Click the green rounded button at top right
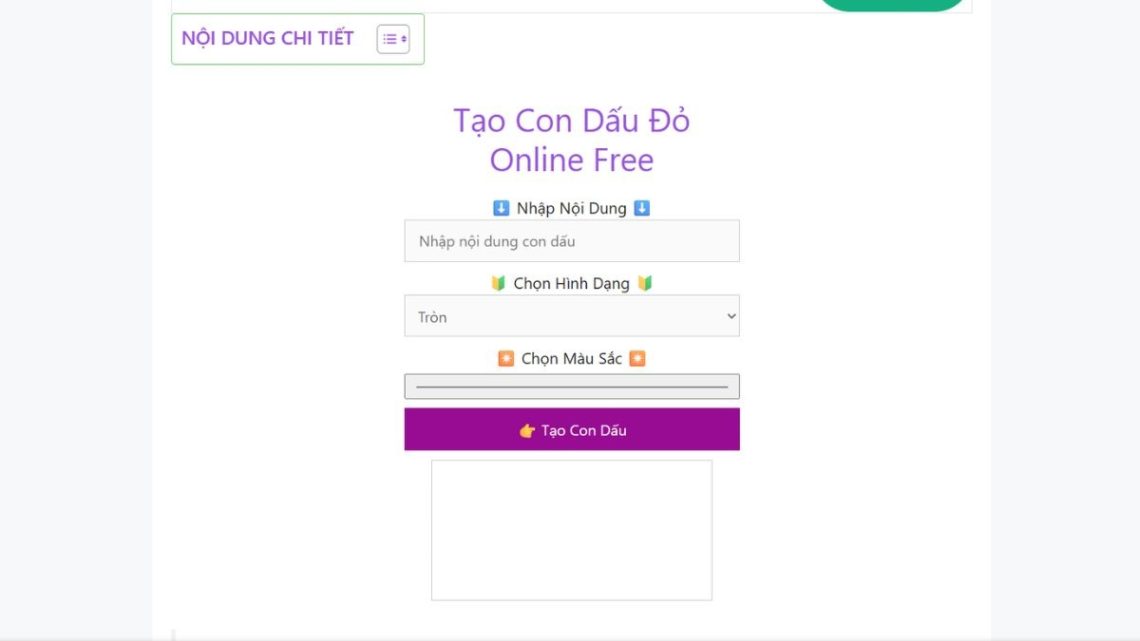The height and width of the screenshot is (641, 1140). (x=891, y=5)
